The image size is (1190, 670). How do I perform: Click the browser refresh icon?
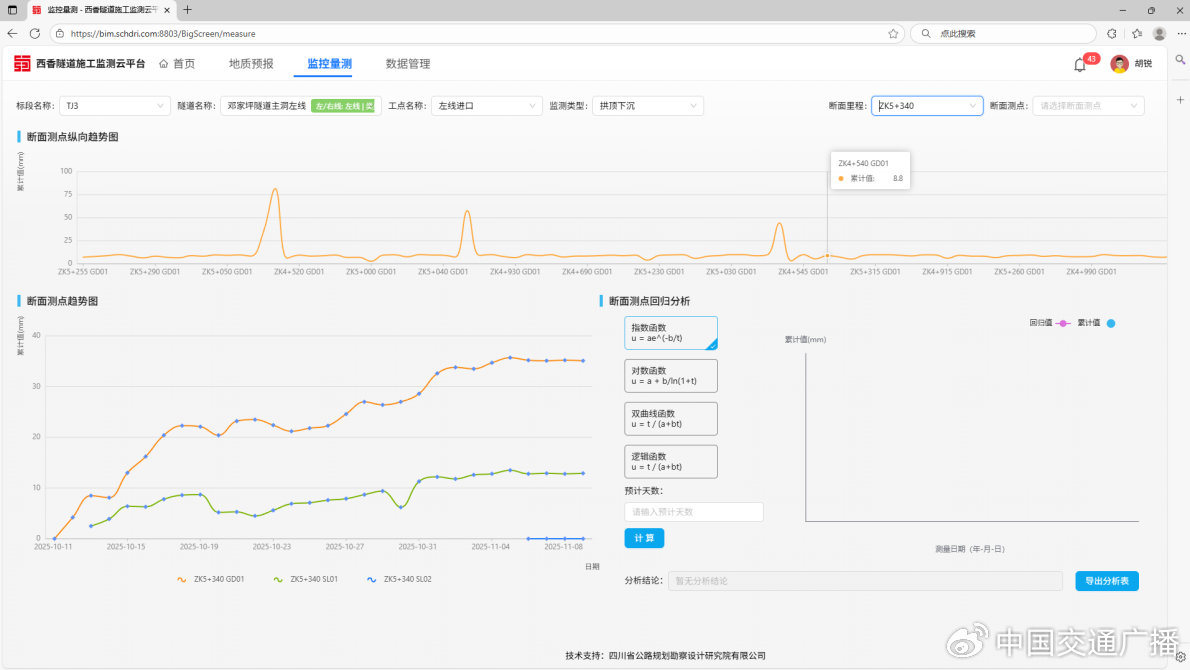(x=35, y=33)
